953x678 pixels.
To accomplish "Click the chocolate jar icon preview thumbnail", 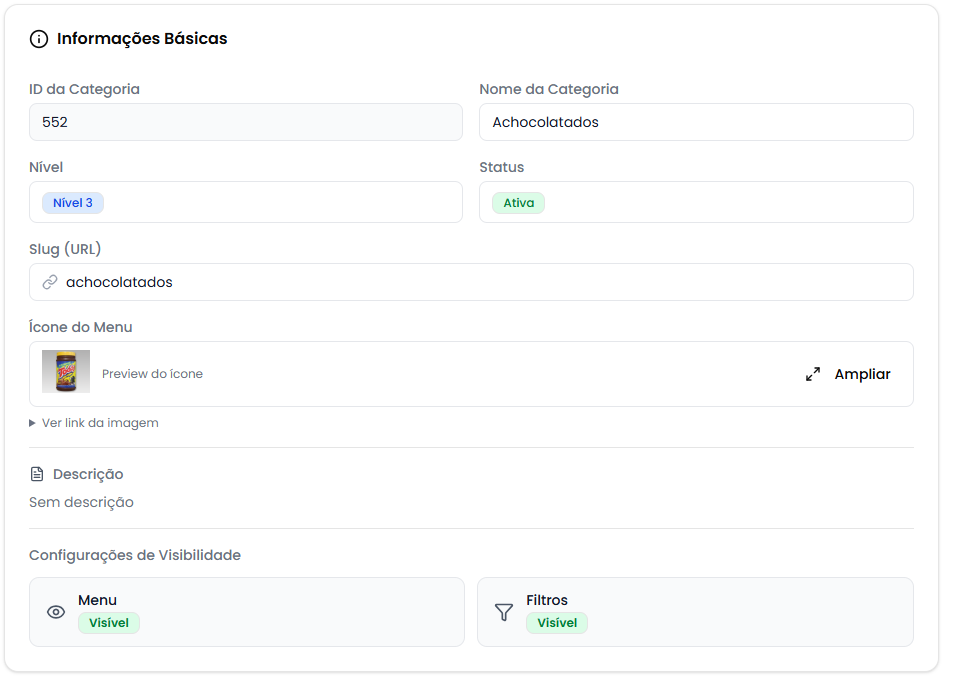I will coord(66,372).
